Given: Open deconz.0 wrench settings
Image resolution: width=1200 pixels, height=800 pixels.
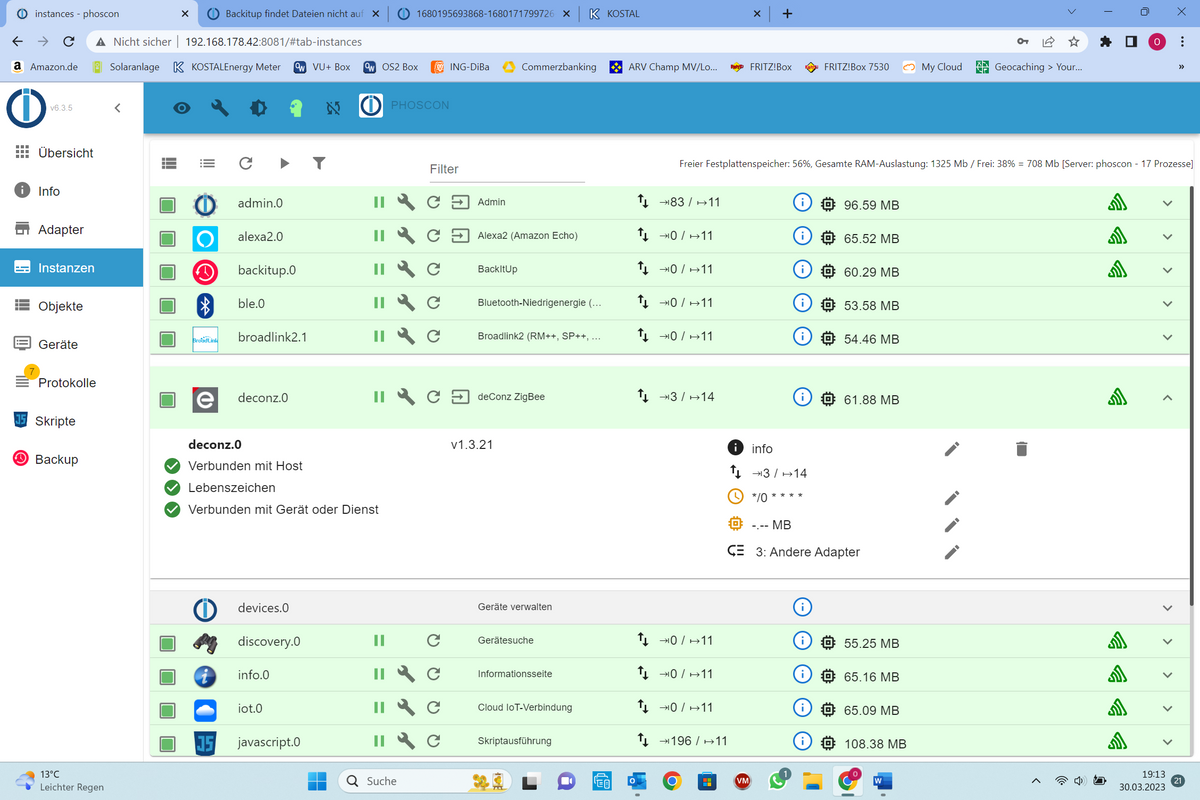Looking at the screenshot, I should click(x=406, y=397).
